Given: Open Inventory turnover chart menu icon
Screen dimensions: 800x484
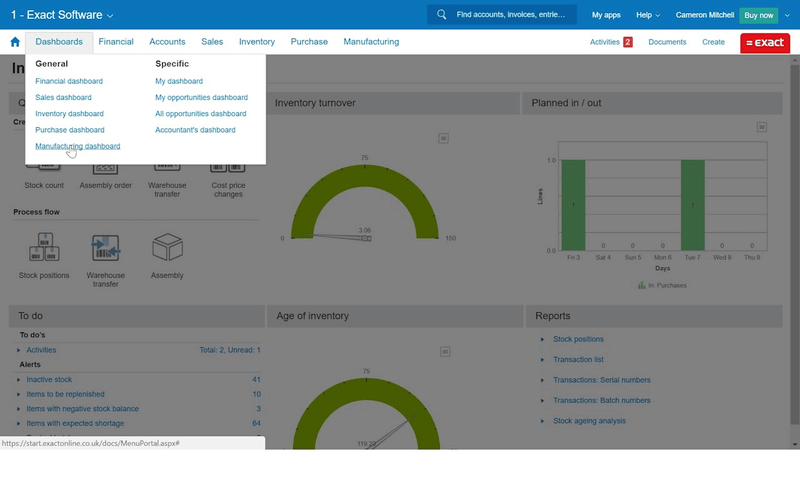Looking at the screenshot, I should (x=444, y=138).
